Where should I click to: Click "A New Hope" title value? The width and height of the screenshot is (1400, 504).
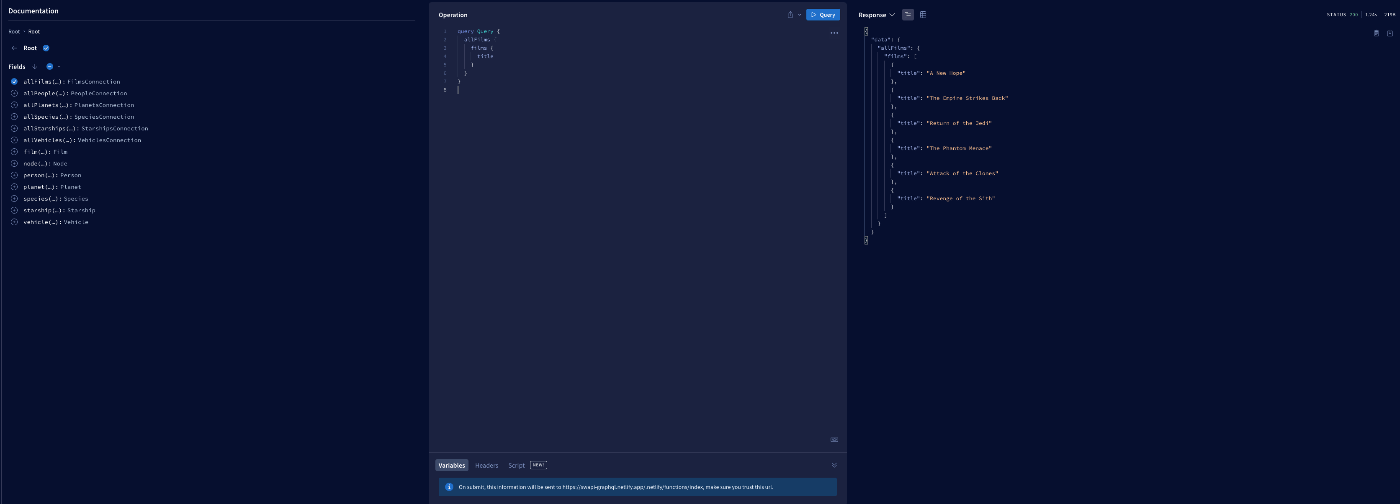945,73
